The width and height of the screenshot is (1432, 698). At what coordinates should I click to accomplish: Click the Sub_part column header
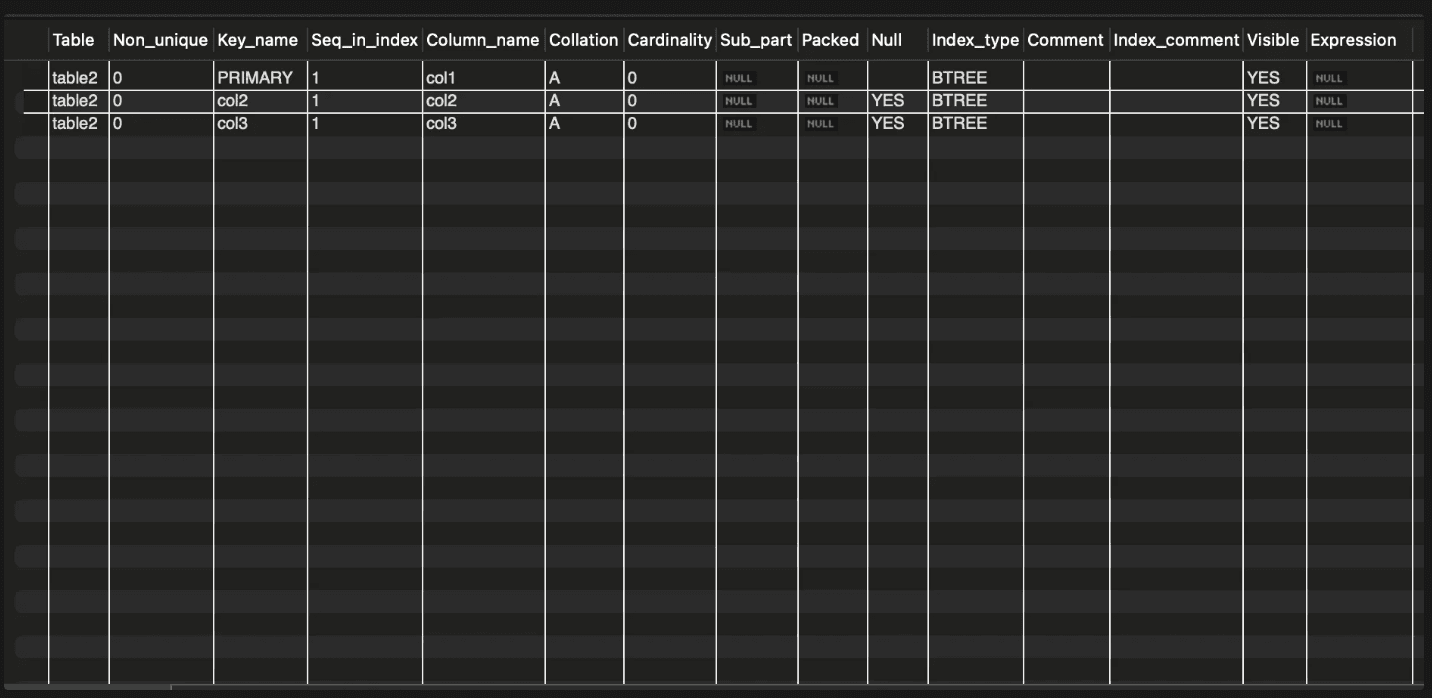coord(756,40)
